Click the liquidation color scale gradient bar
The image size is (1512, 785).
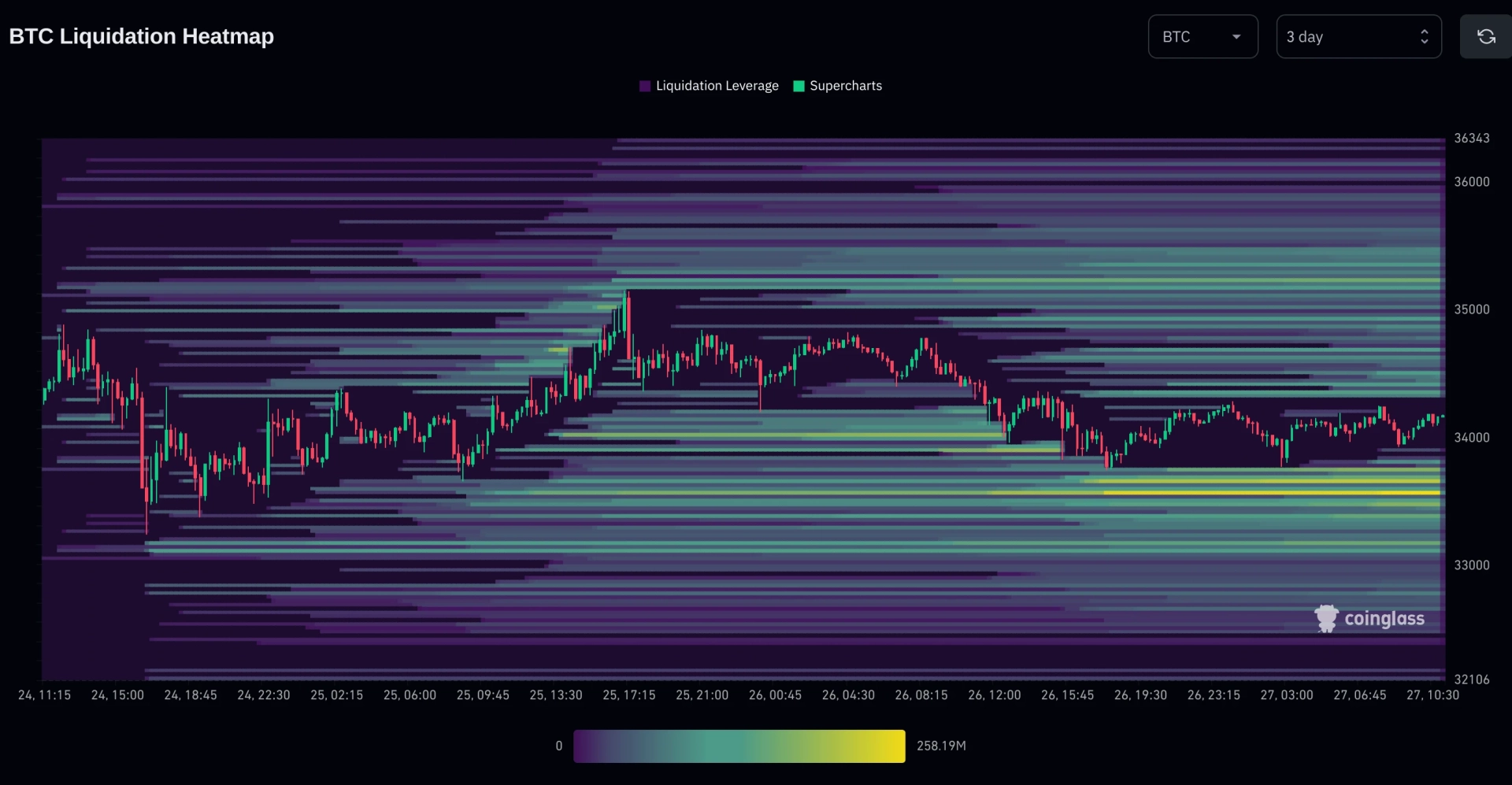pyautogui.click(x=739, y=746)
